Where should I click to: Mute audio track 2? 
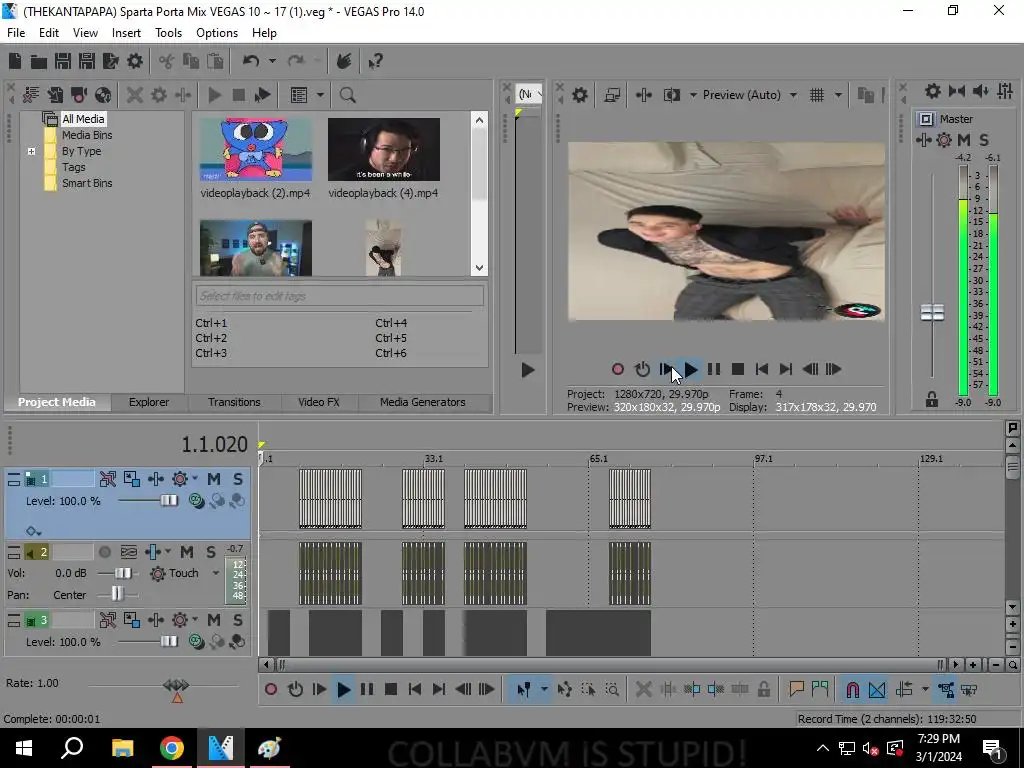[187, 552]
